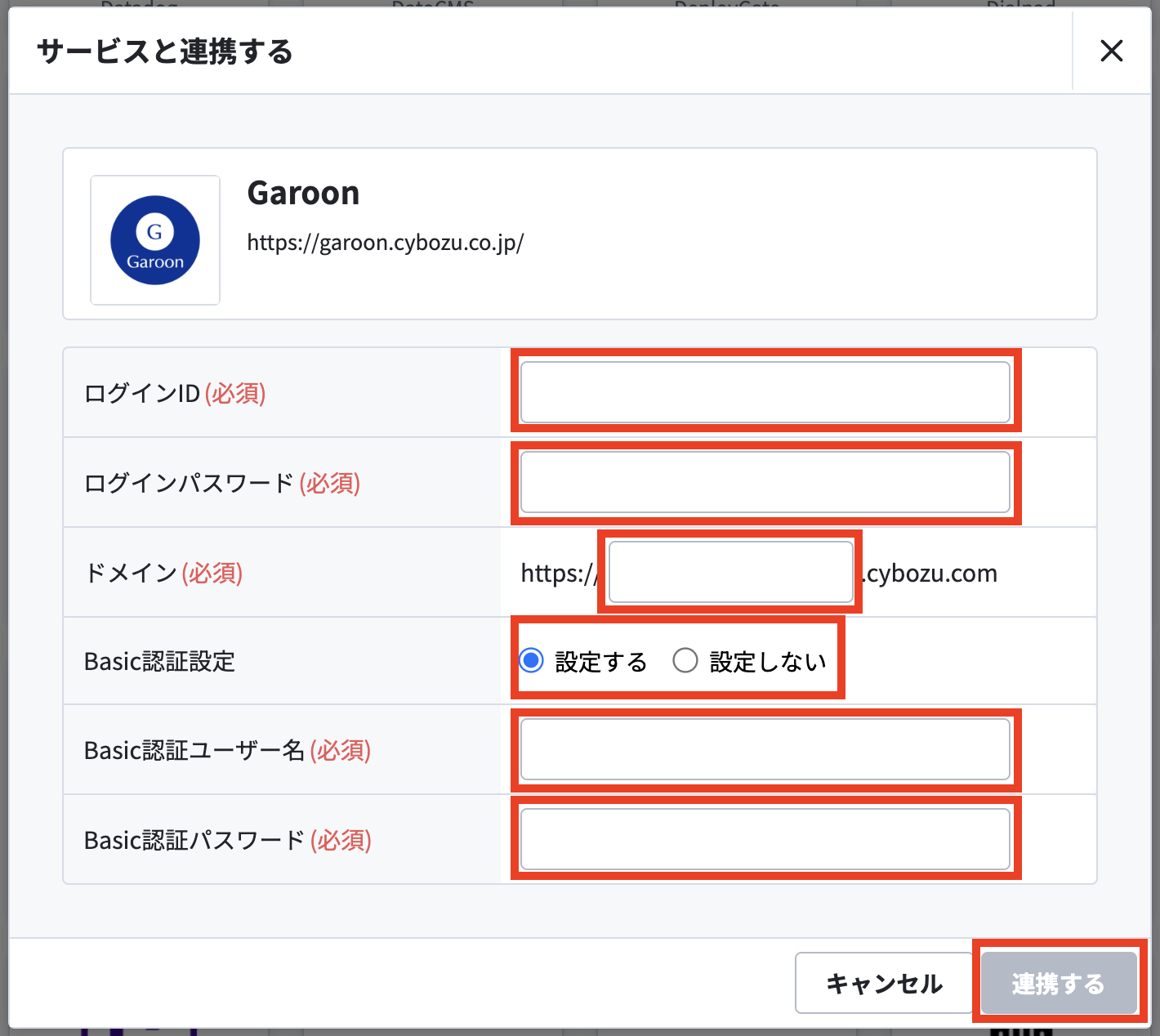Select the 設定しない radio button
1160x1036 pixels.
(x=685, y=660)
